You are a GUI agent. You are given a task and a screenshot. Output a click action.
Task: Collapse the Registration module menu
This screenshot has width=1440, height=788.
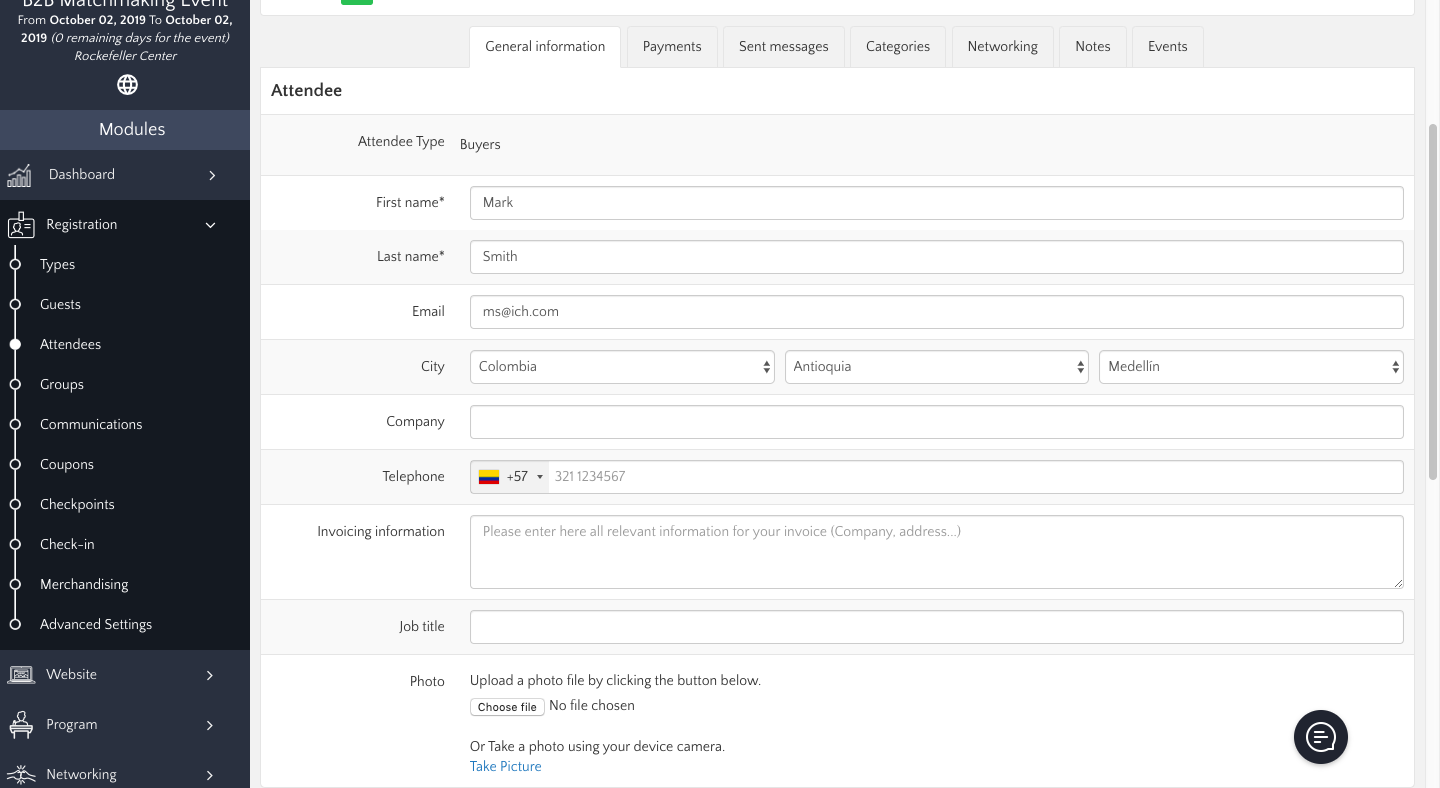point(210,225)
